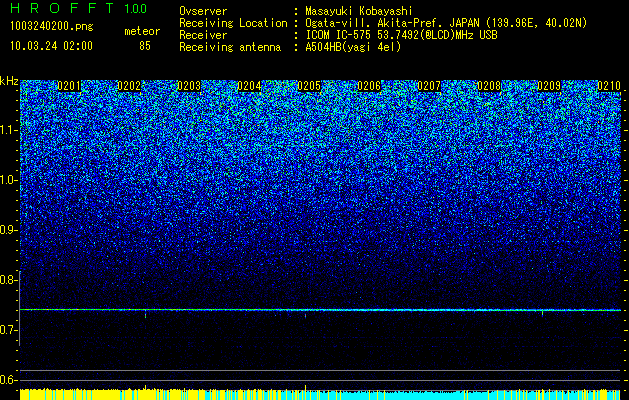
Task: Select the 0.8 frequency axis label
Action: [x=8, y=280]
